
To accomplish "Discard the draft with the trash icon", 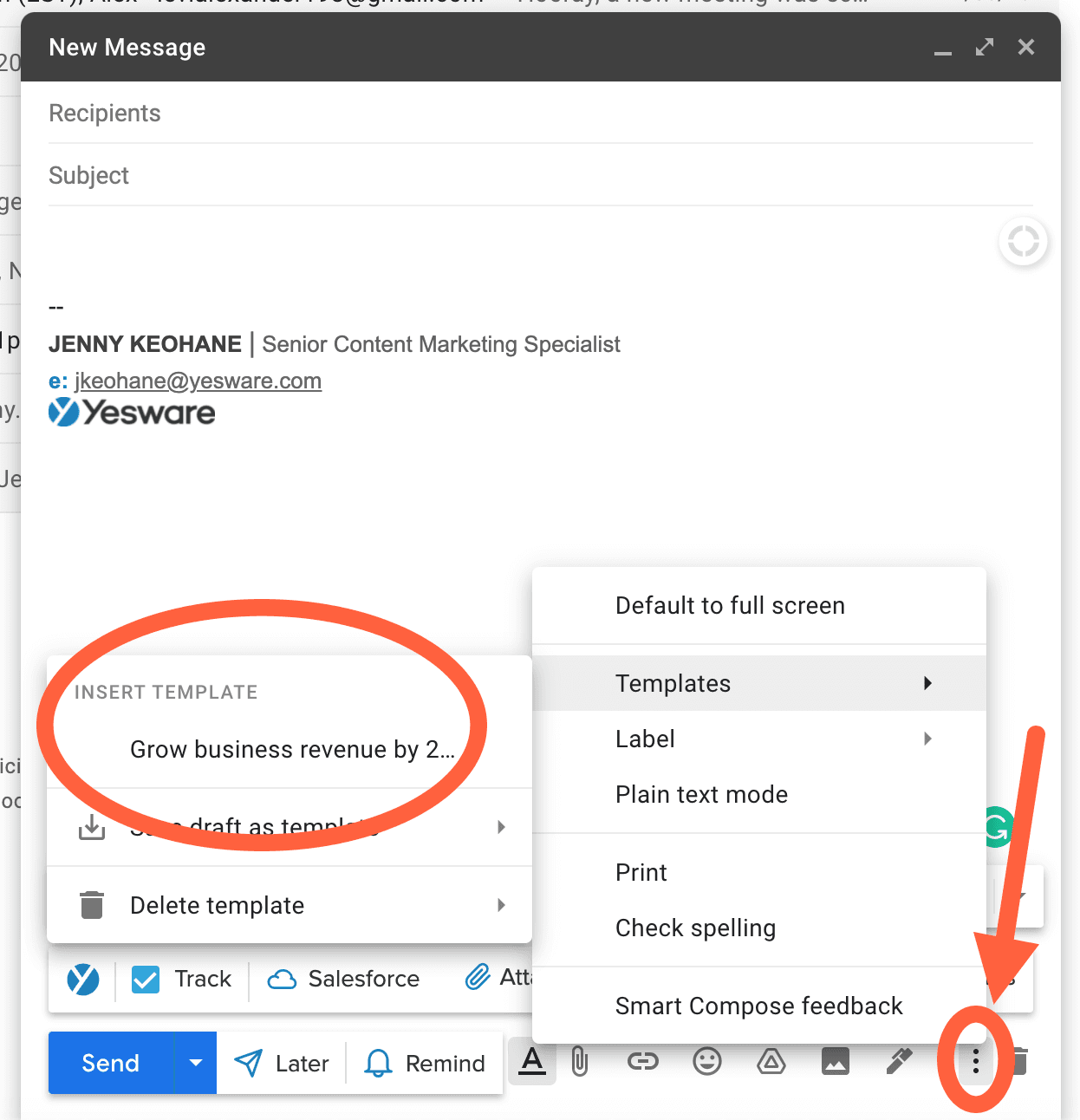I will [x=1021, y=1061].
